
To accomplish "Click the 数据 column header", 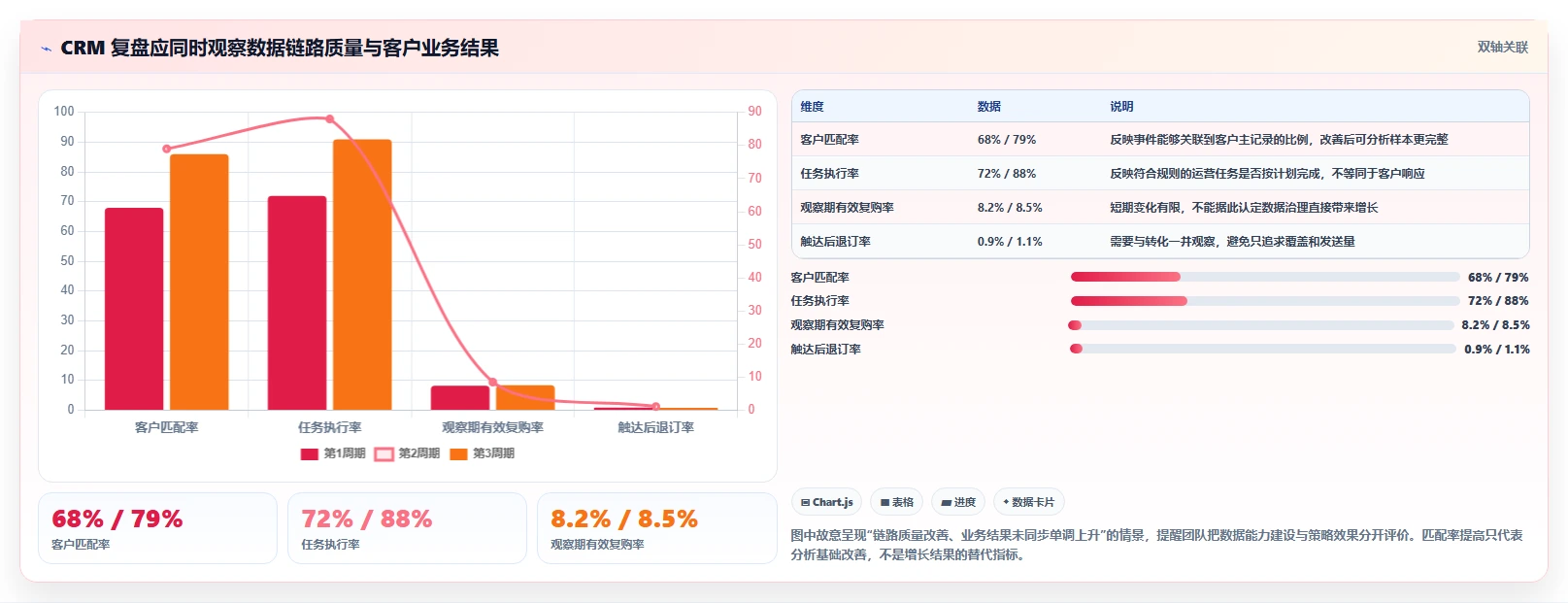I will point(988,107).
